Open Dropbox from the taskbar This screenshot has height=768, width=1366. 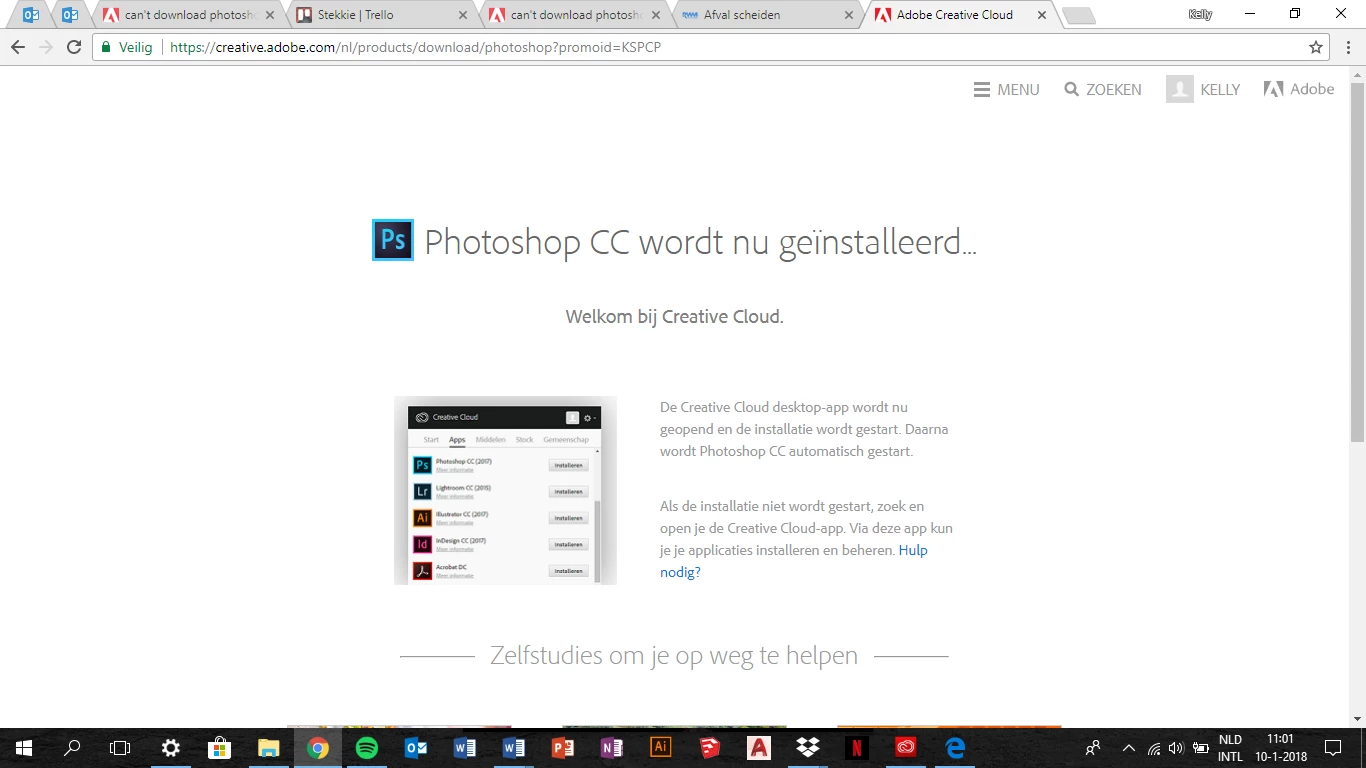point(808,748)
